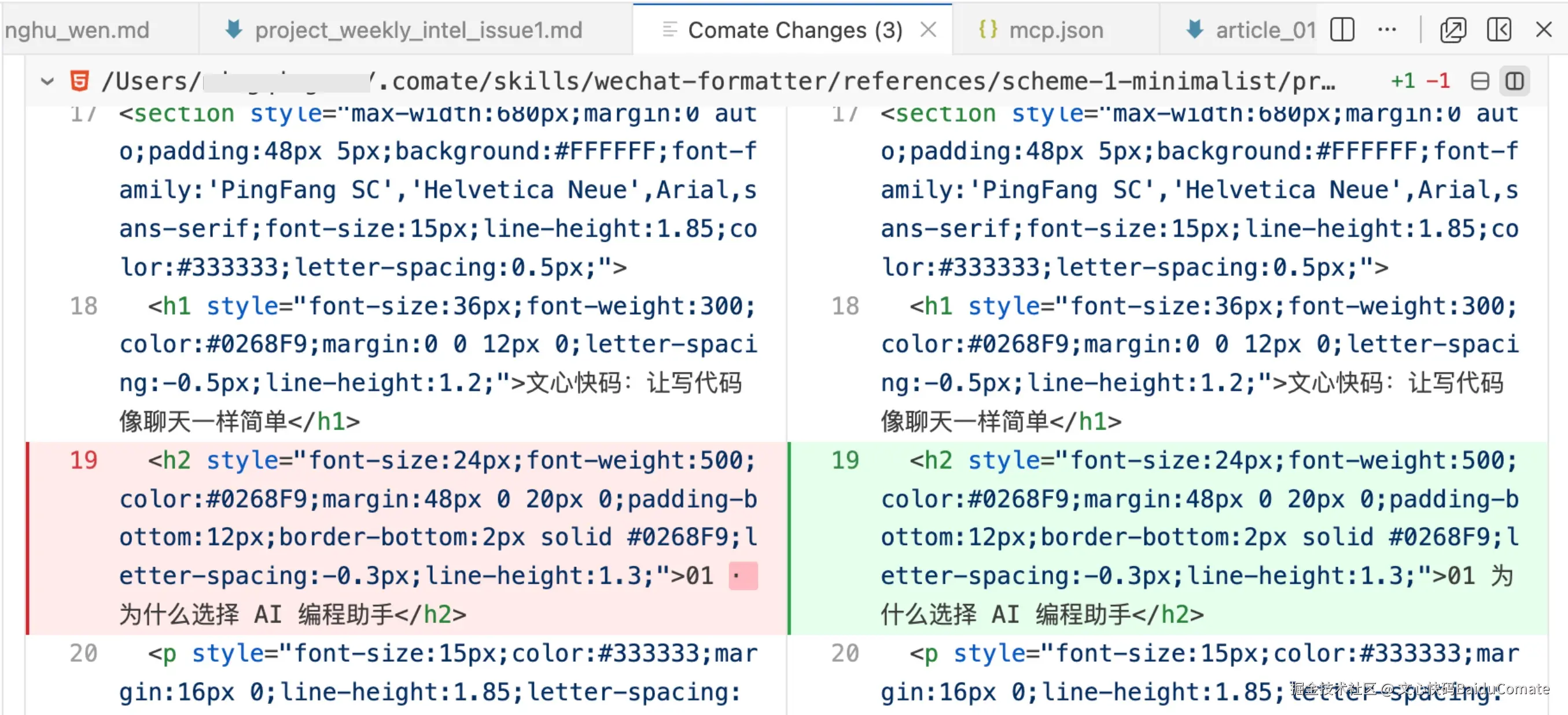Click the collapse side panel icon
1568x715 pixels.
point(1499,30)
